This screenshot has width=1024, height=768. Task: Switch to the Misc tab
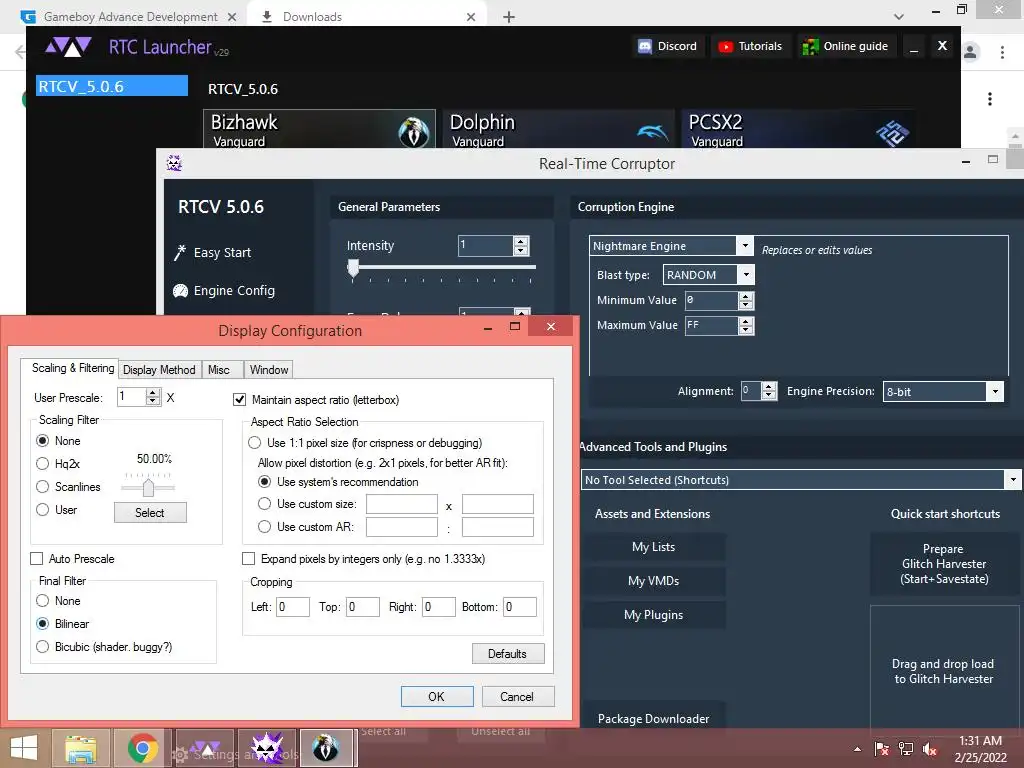coord(219,370)
